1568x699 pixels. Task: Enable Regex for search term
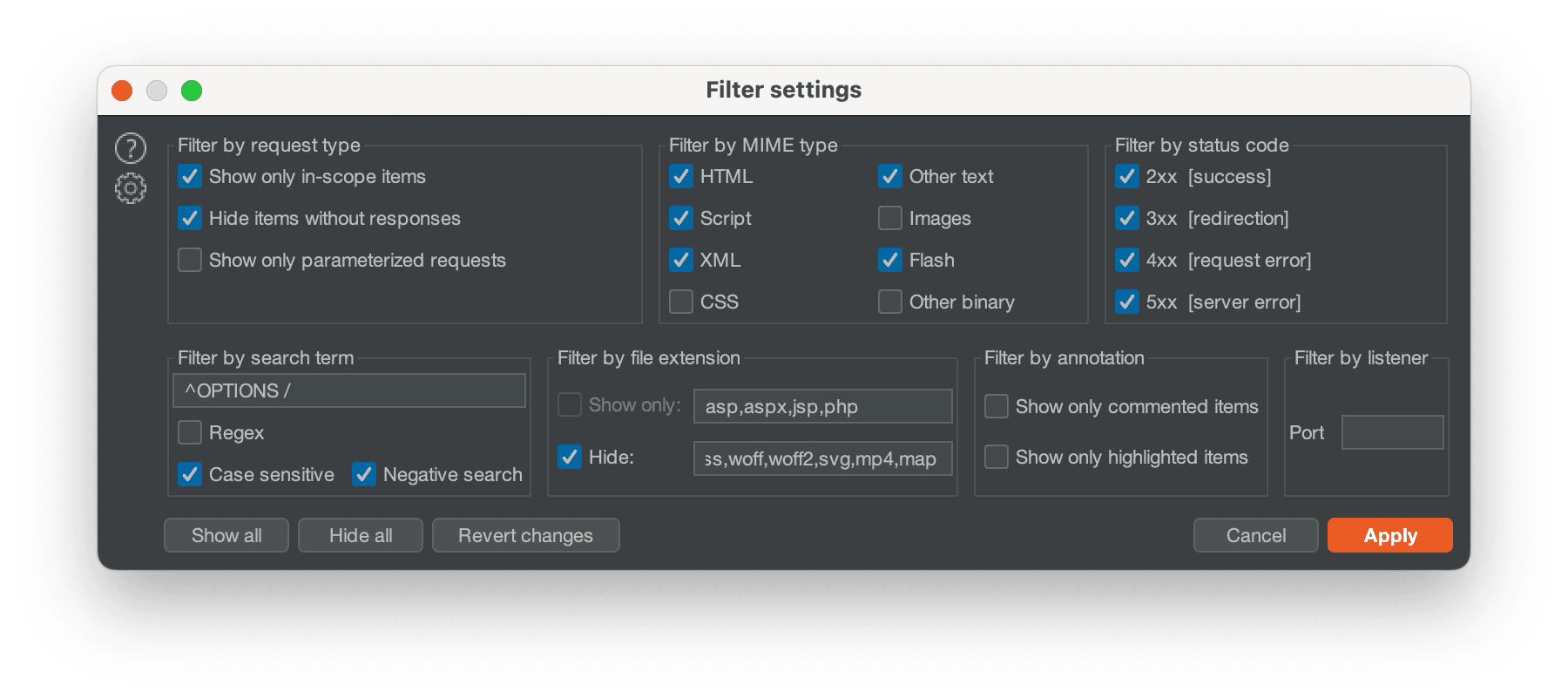pos(190,433)
